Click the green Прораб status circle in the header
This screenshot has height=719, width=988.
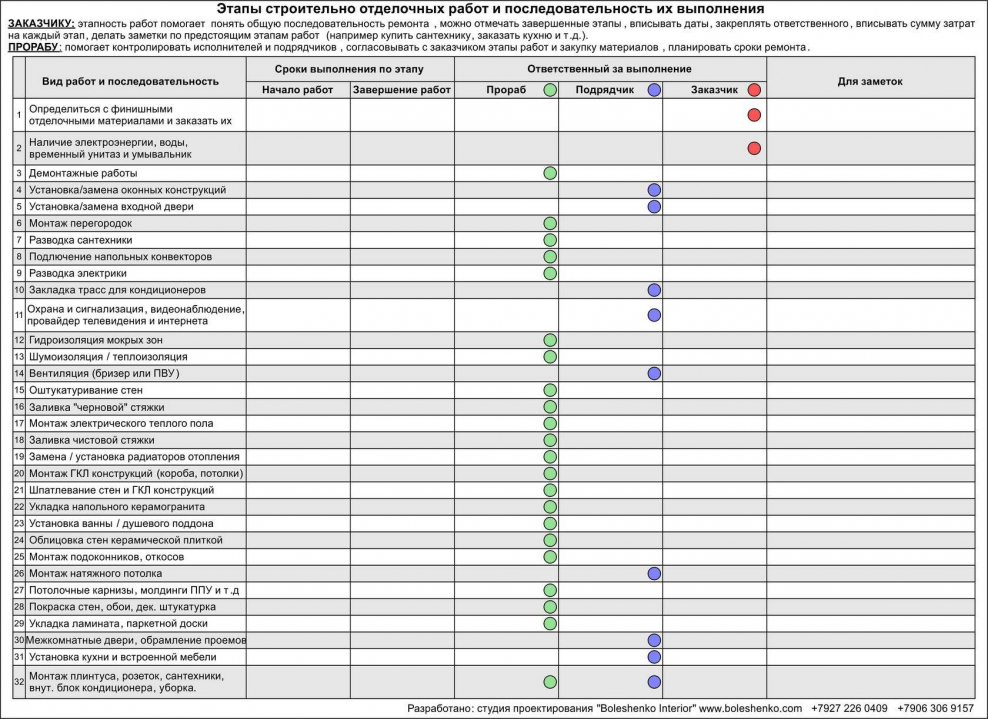coord(548,90)
